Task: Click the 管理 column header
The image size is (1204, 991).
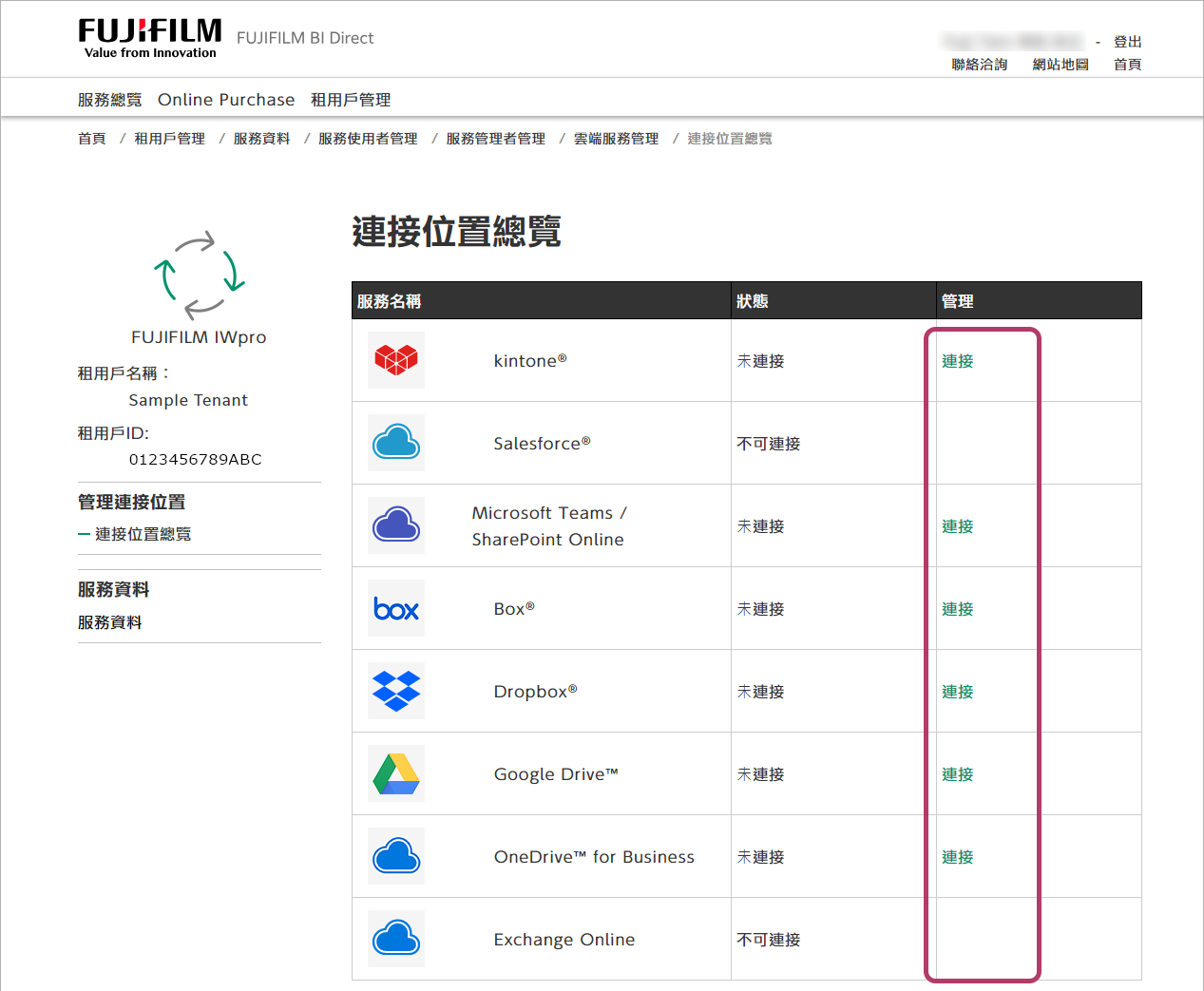Action: click(958, 301)
